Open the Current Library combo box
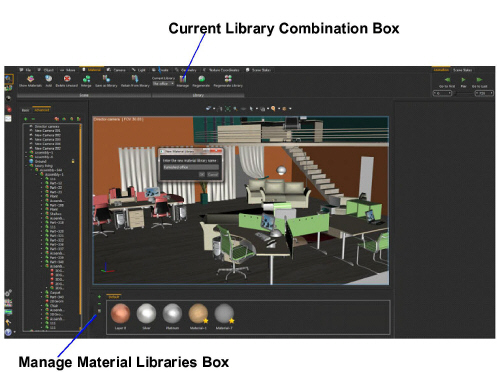This screenshot has height=372, width=499. point(163,84)
